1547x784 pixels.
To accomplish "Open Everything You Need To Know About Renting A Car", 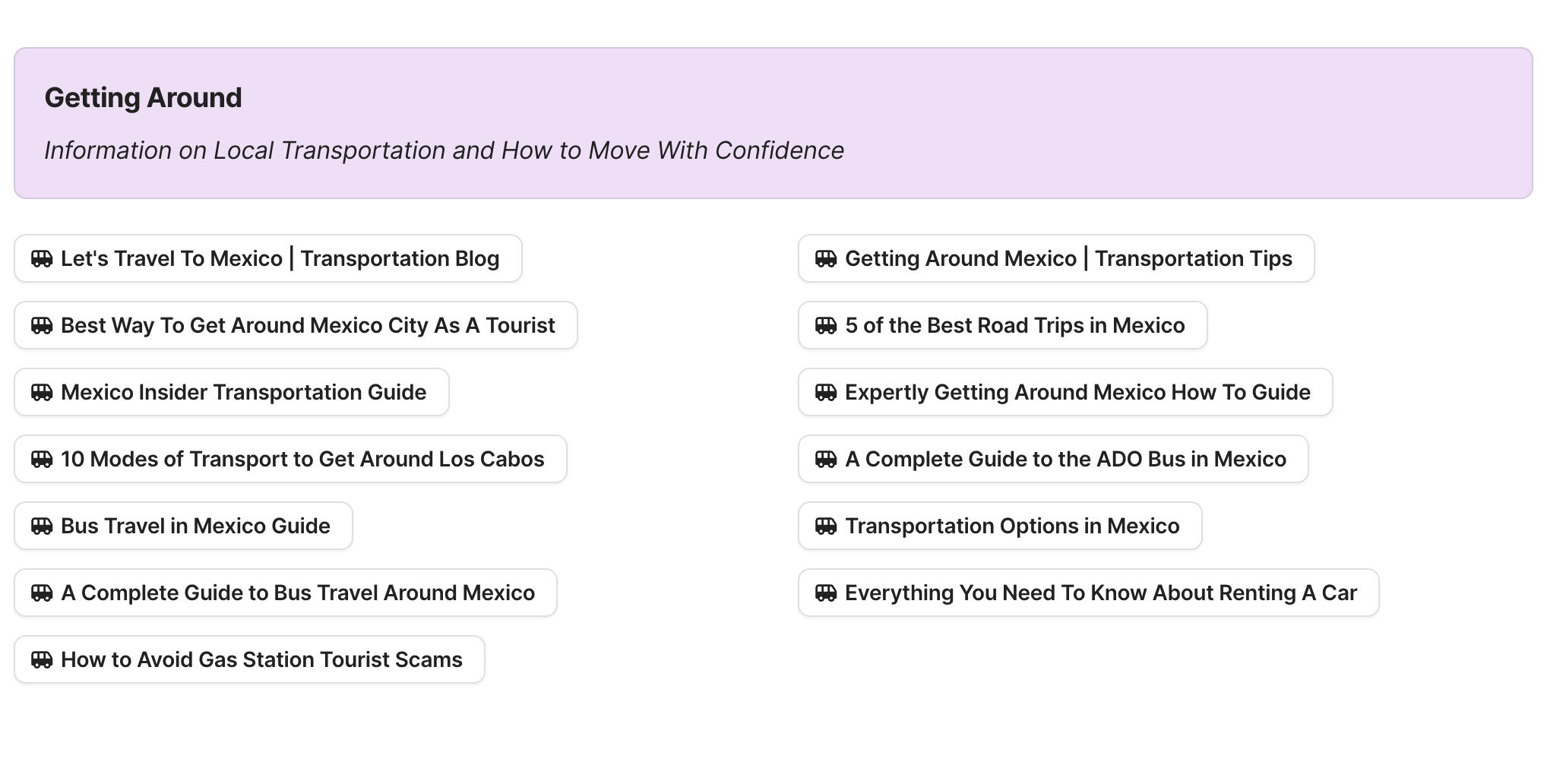I will coord(1100,593).
